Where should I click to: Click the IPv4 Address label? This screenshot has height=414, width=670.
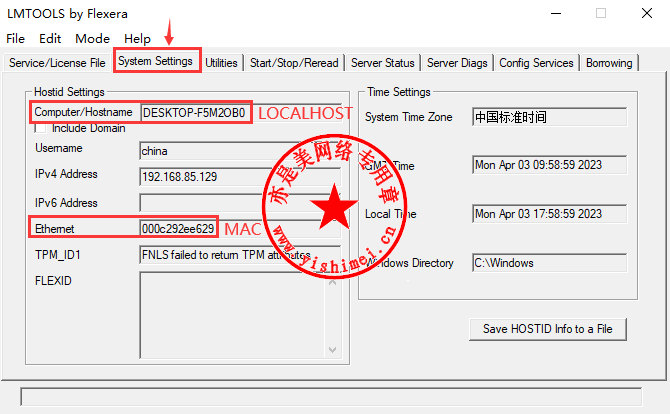tap(66, 174)
